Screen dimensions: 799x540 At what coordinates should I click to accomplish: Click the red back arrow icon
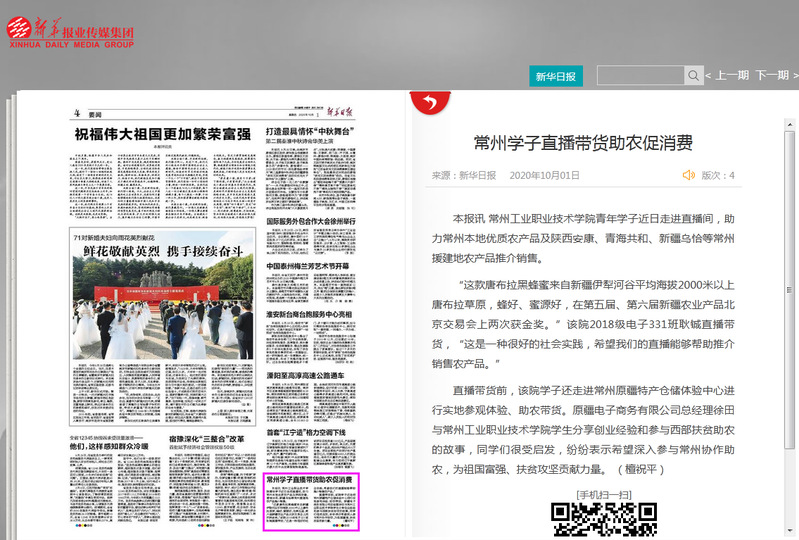pyautogui.click(x=429, y=102)
